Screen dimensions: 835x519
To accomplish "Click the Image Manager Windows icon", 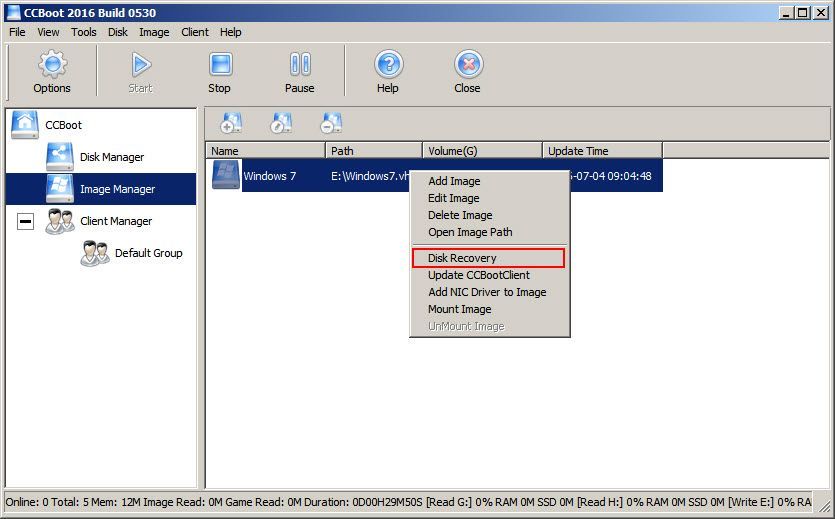I will 60,188.
